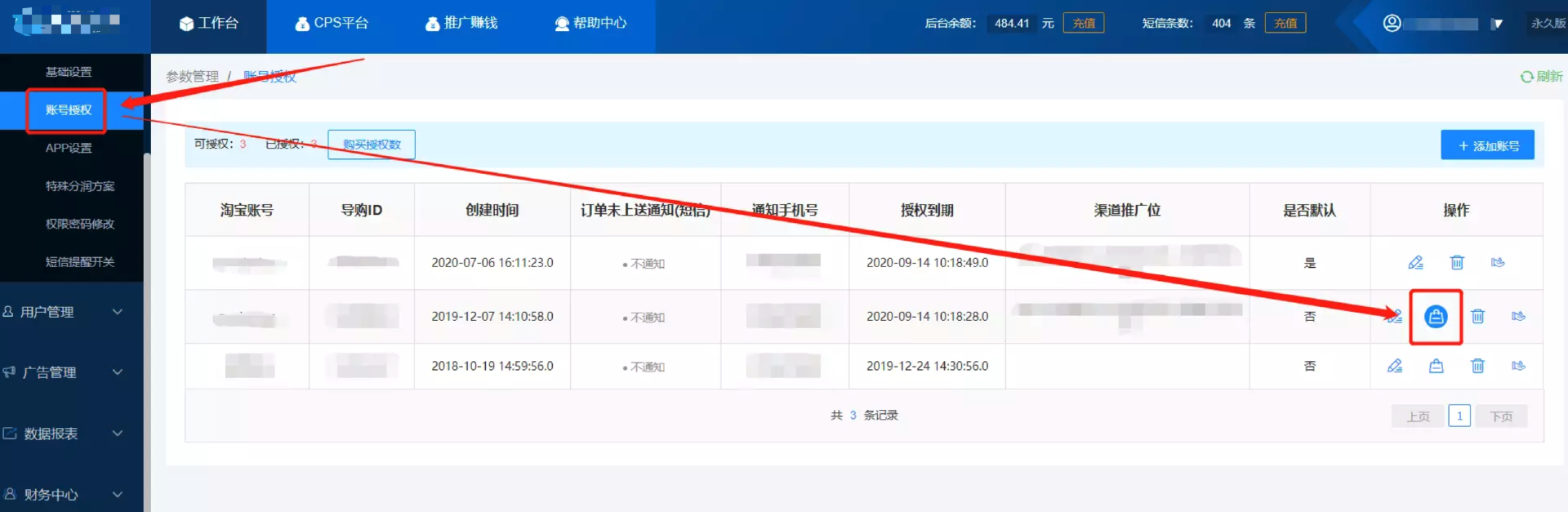Click the 添加账号 button
1568x512 pixels.
[1487, 145]
